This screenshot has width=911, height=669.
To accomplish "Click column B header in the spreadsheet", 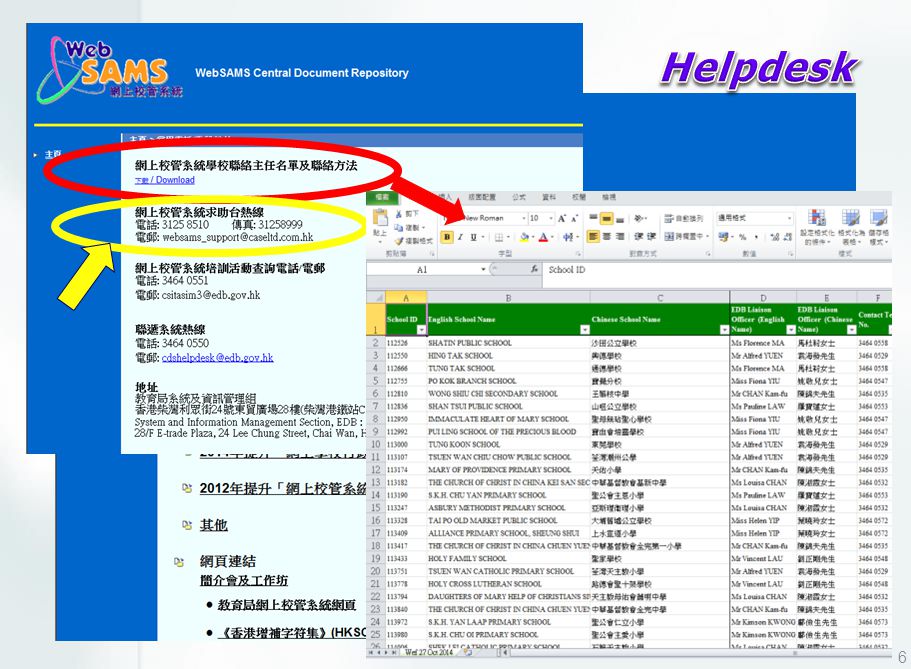I will click(508, 298).
